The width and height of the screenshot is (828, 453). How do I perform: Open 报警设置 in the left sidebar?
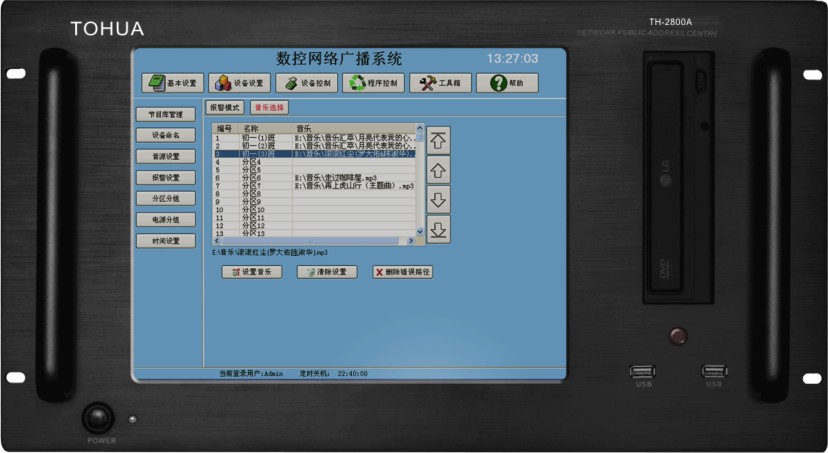click(x=166, y=177)
